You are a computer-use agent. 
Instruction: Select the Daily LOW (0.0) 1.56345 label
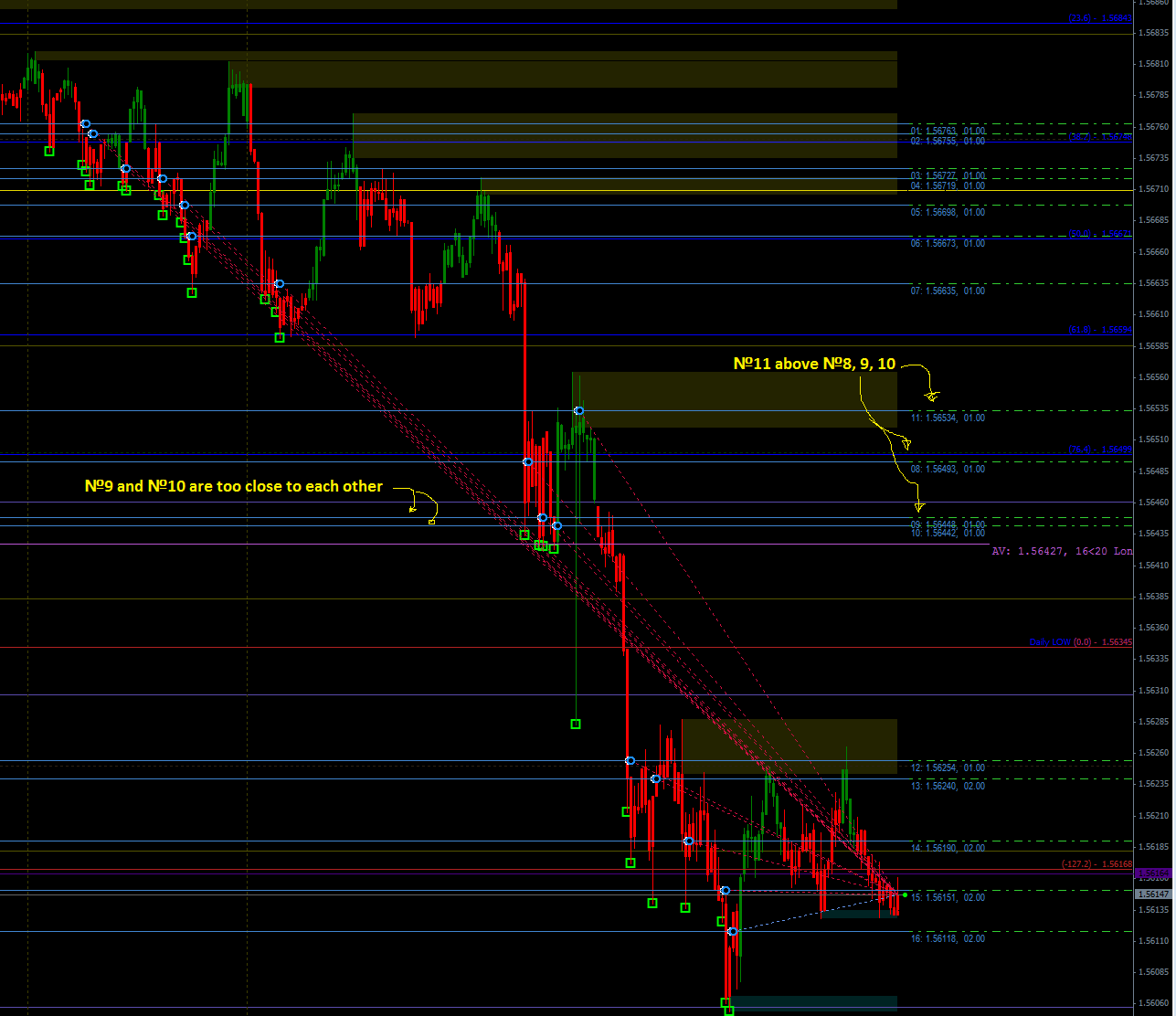[1081, 642]
